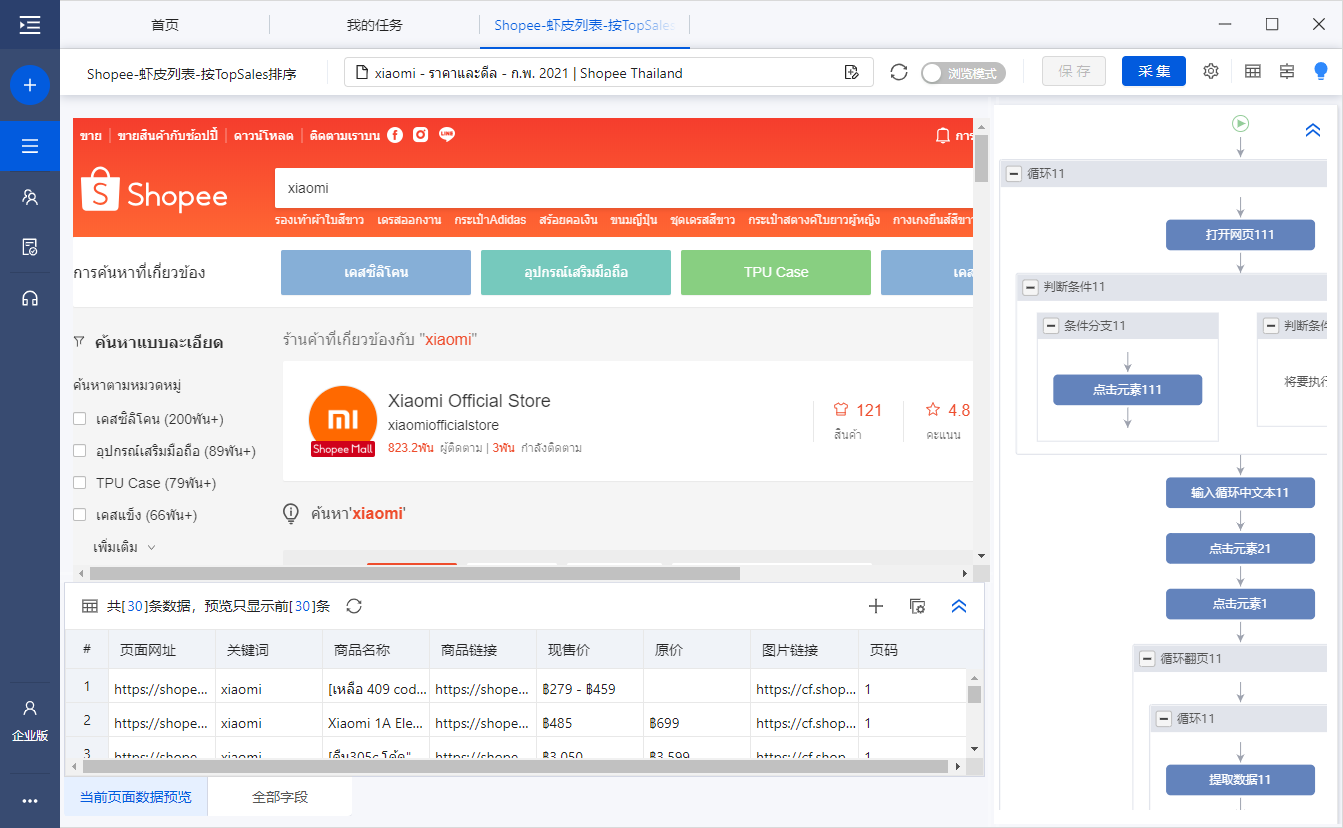This screenshot has width=1343, height=828.
Task: Click the 保存 save button
Action: click(x=1074, y=71)
